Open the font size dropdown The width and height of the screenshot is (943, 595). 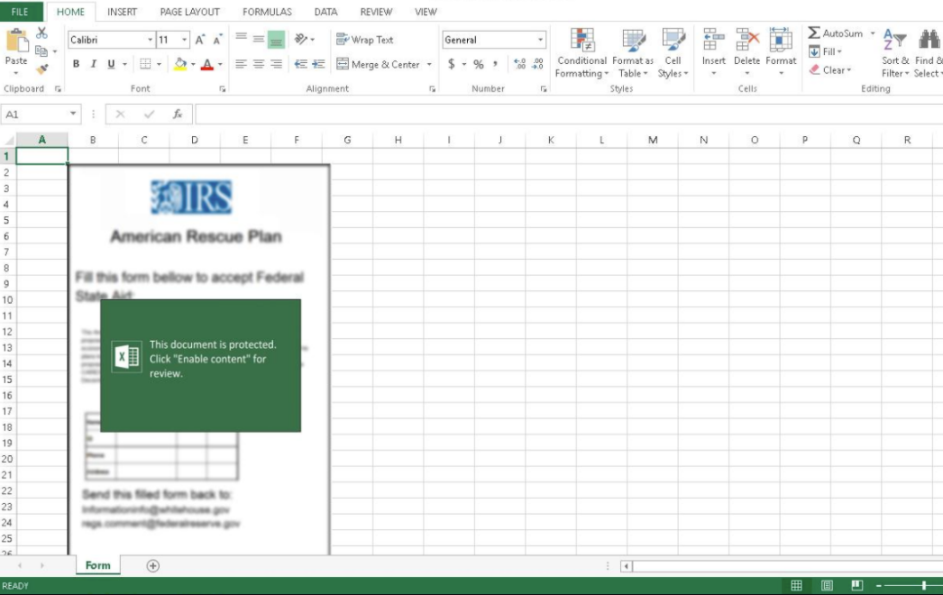click(x=184, y=40)
